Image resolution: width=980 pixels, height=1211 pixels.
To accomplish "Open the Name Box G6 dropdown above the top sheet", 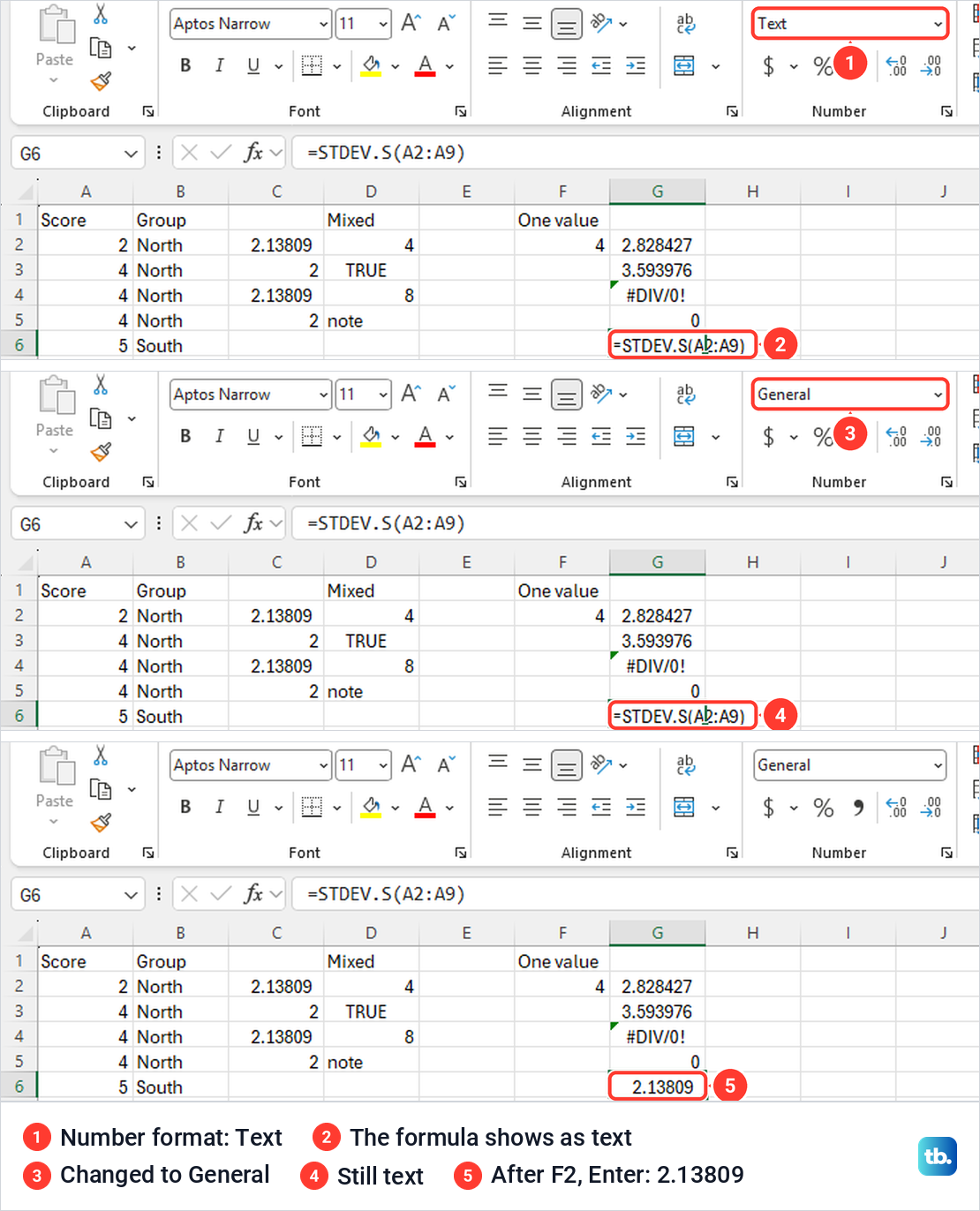I will click(131, 154).
